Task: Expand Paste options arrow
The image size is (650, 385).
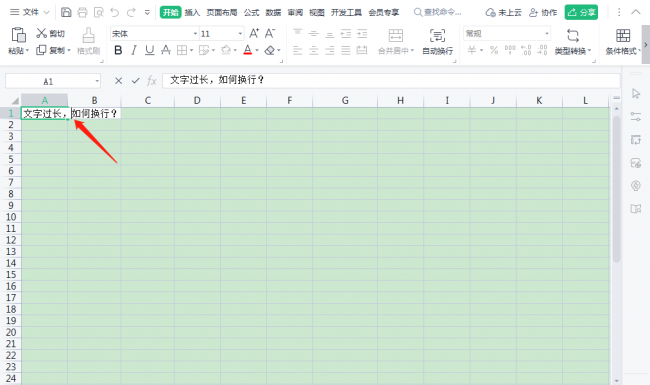Action: point(27,51)
